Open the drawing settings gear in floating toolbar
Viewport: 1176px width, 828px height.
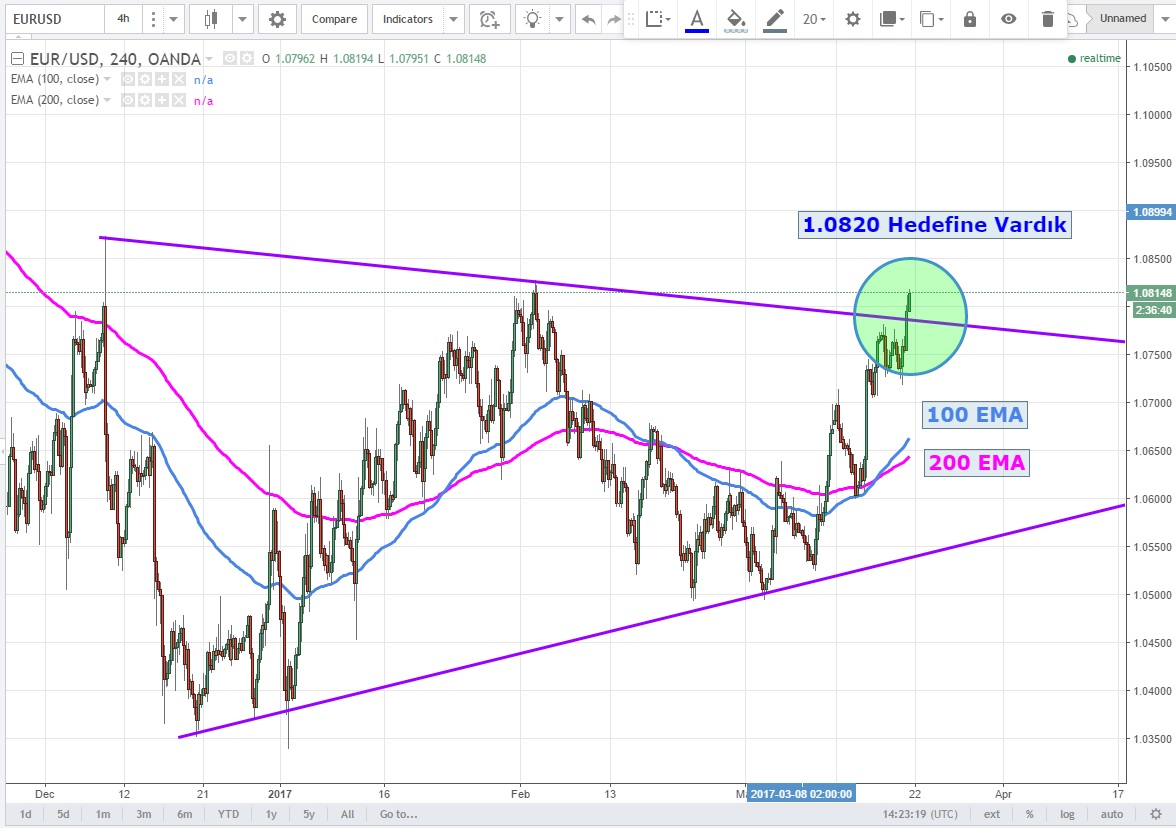tap(852, 19)
